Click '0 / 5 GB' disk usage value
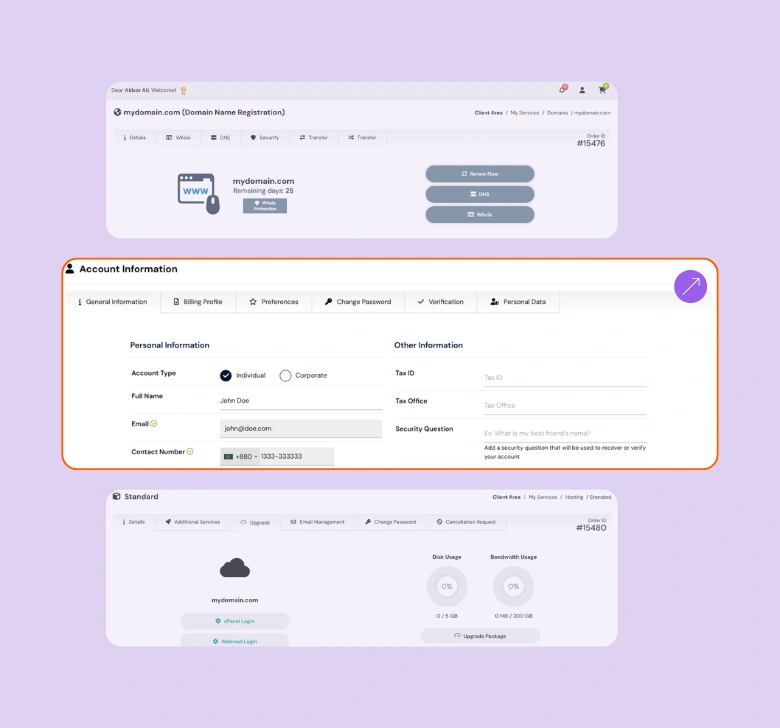 pos(447,616)
